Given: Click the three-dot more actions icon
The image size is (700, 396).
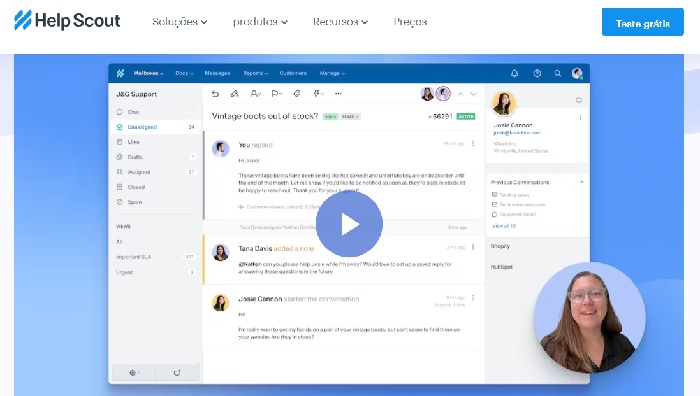Looking at the screenshot, I should tap(338, 94).
